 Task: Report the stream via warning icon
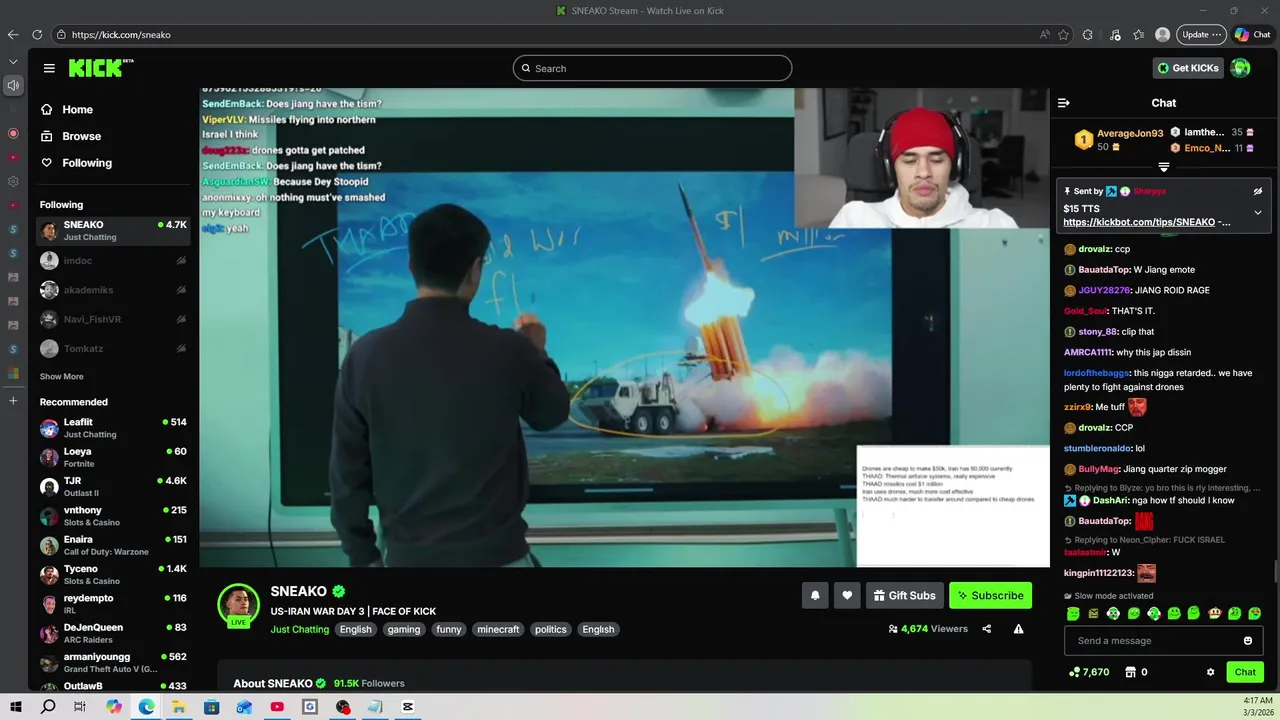(x=1018, y=629)
